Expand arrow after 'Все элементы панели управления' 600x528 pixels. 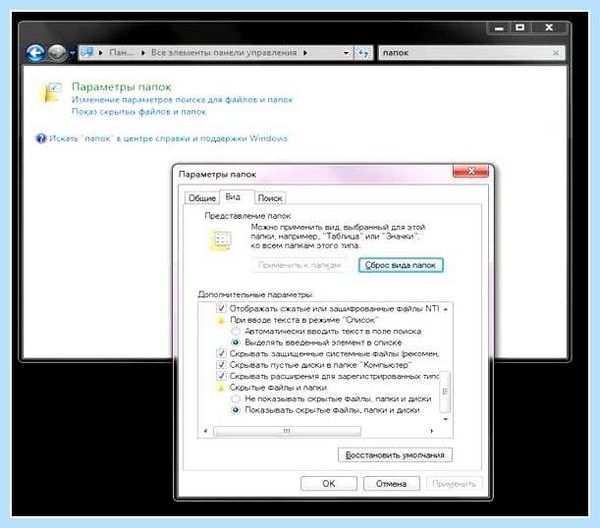click(305, 53)
